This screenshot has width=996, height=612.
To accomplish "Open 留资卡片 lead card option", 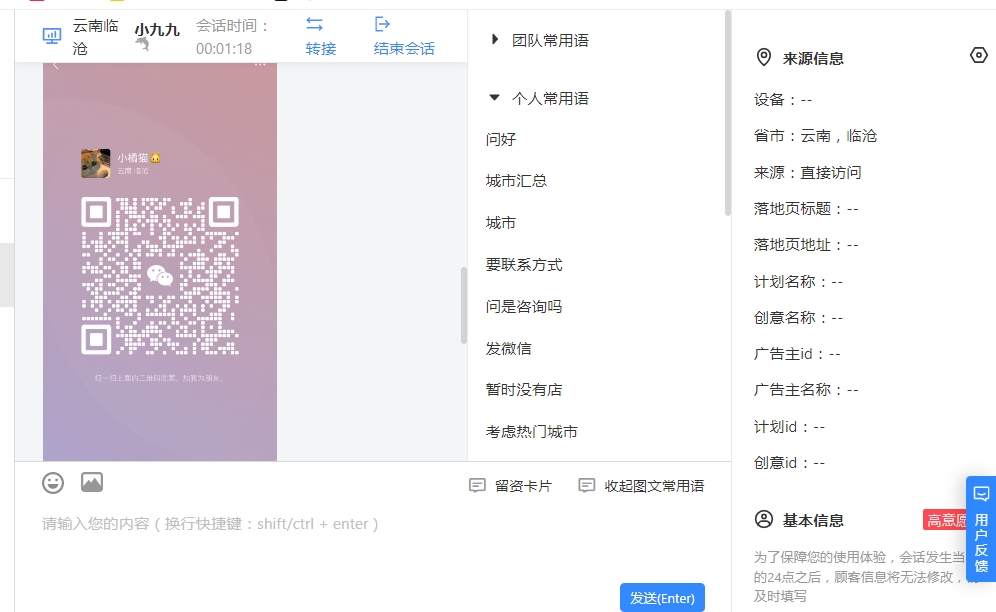I will [523, 486].
